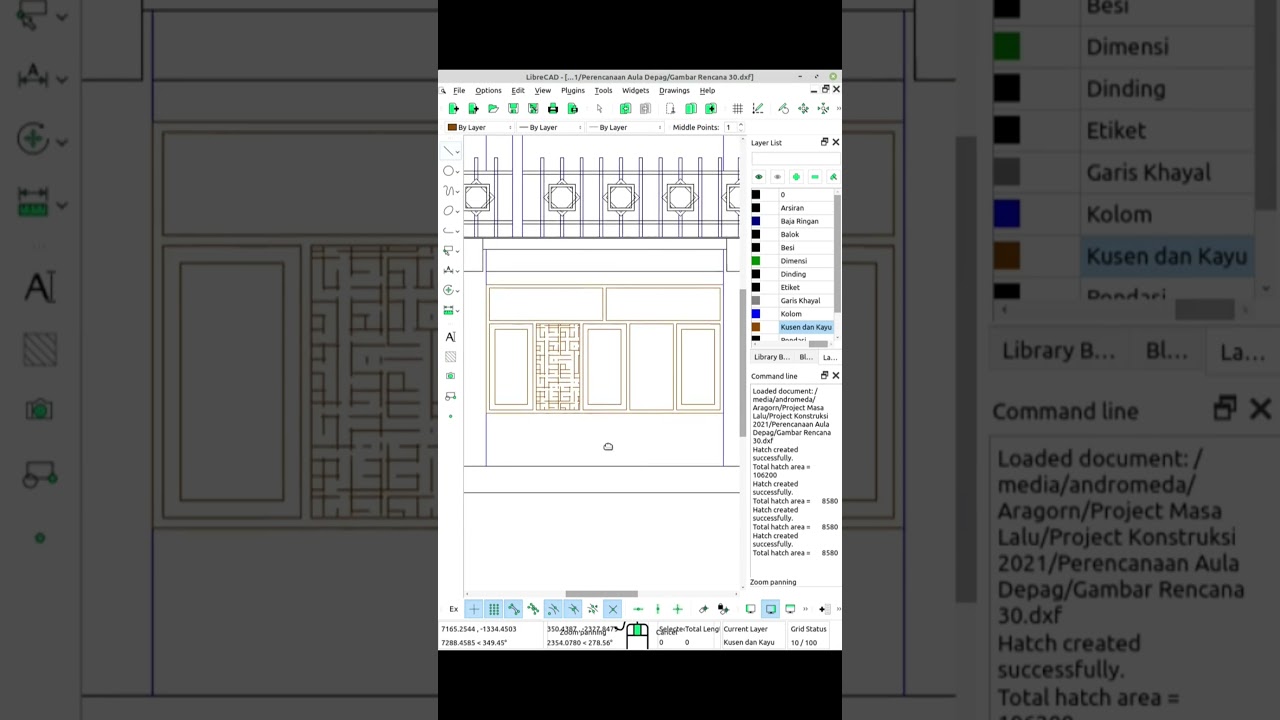This screenshot has width=1280, height=720.
Task: Click the Ex exclusive snap mode button
Action: click(453, 609)
